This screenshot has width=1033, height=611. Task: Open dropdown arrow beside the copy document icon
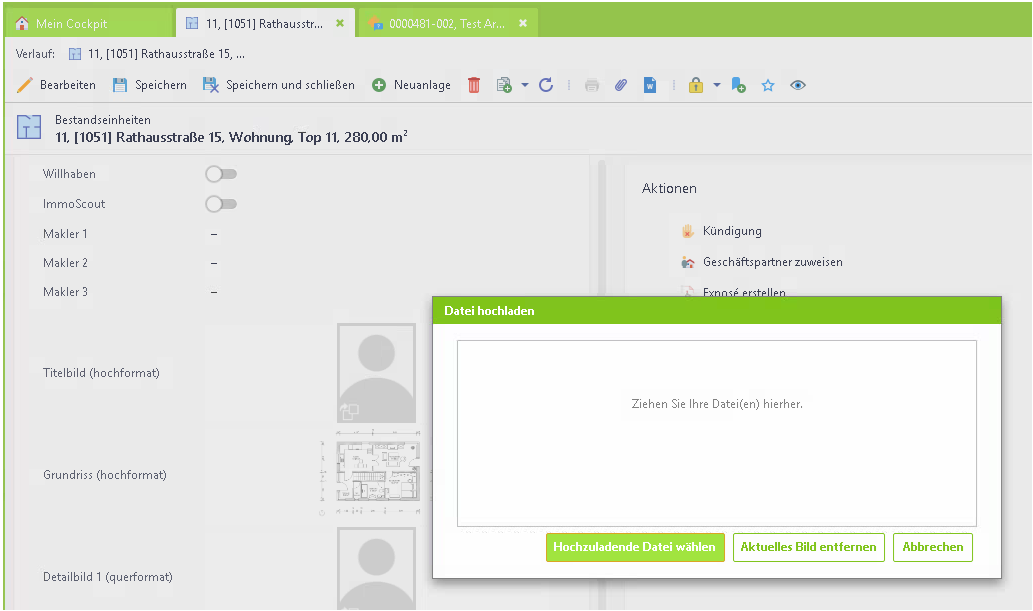(525, 86)
